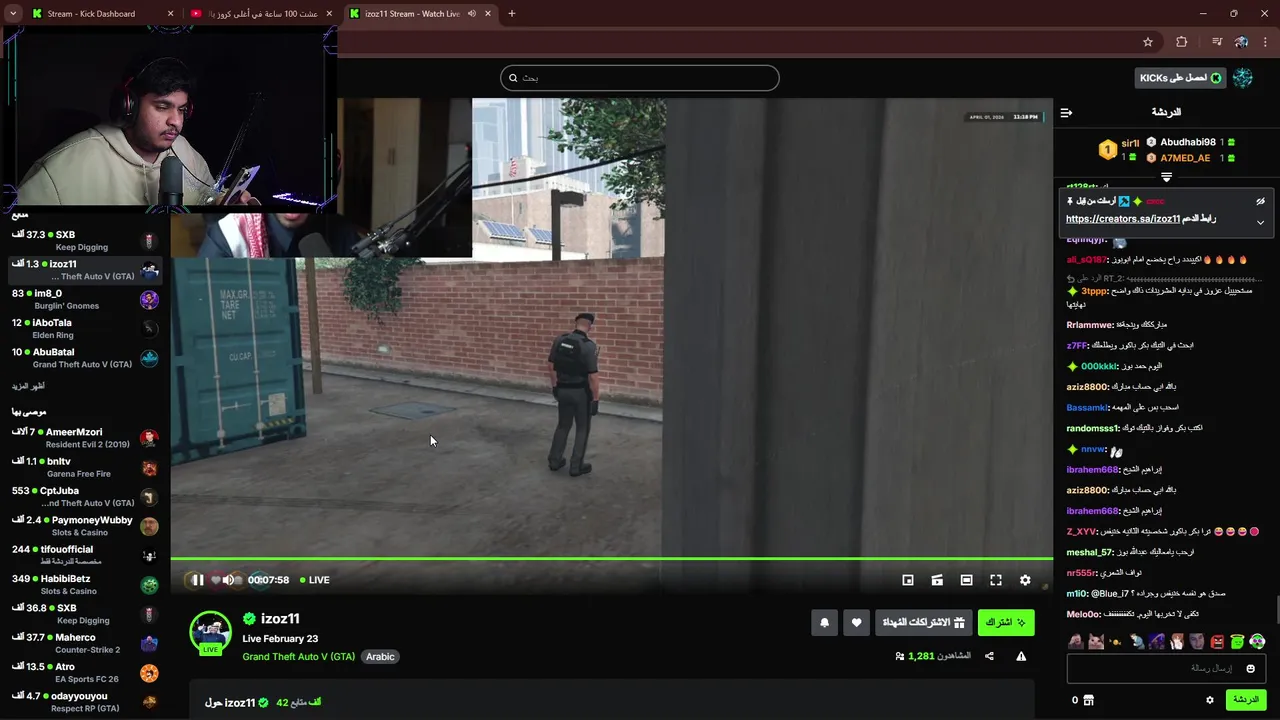Bookmark this page with star icon
The height and width of the screenshot is (720, 1280).
tap(1148, 42)
